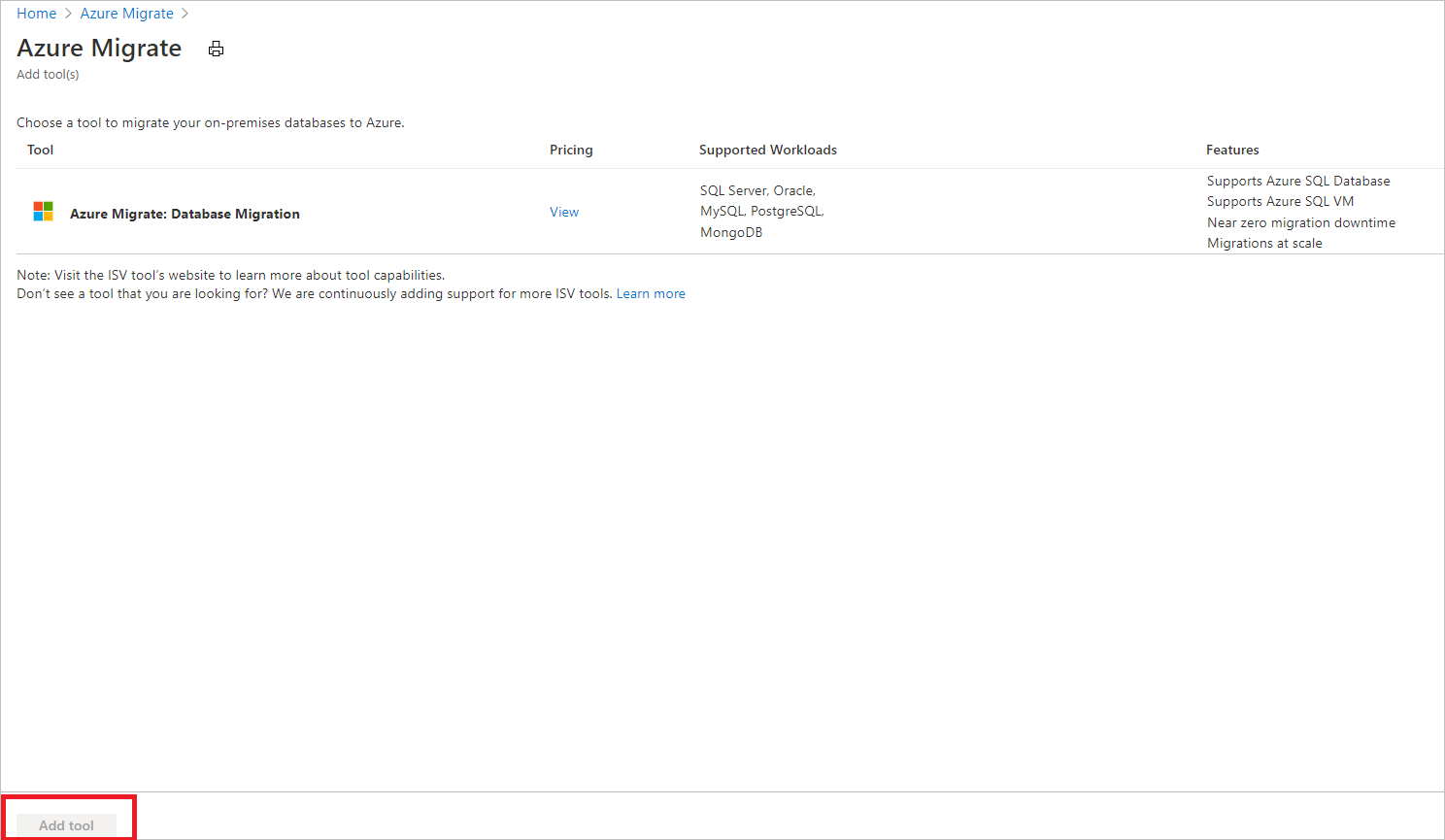
Task: Follow the Learn more link
Action: [651, 293]
